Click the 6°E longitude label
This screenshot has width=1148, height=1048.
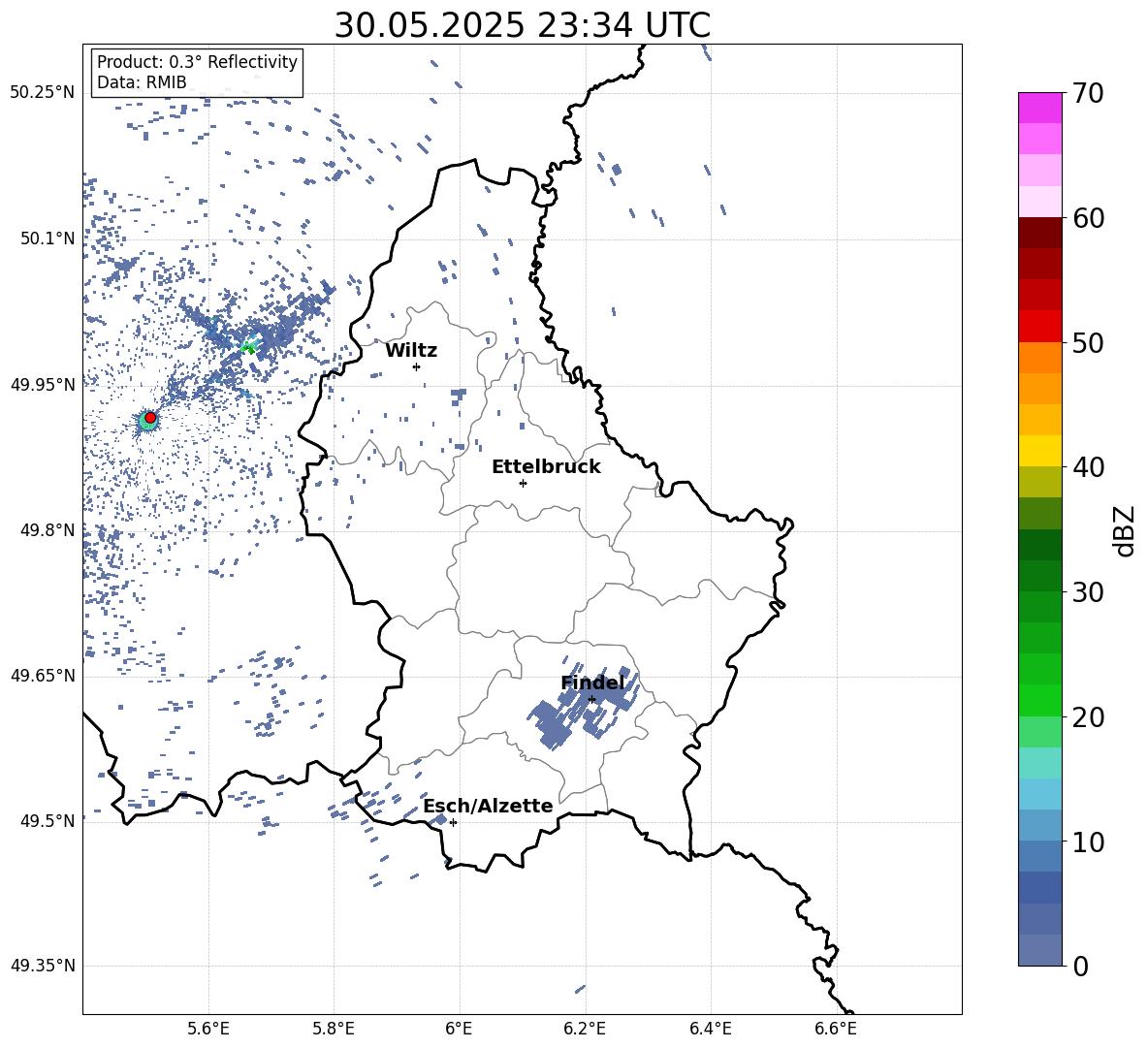pyautogui.click(x=459, y=1029)
